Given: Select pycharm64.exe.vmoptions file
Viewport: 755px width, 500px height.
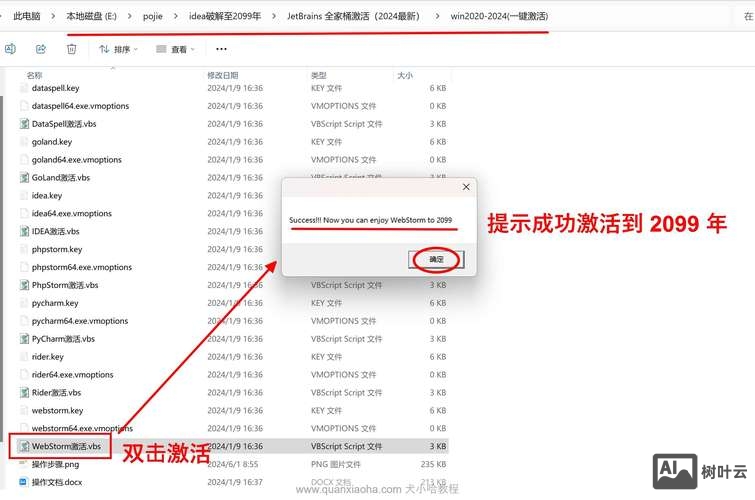Looking at the screenshot, I should point(80,321).
